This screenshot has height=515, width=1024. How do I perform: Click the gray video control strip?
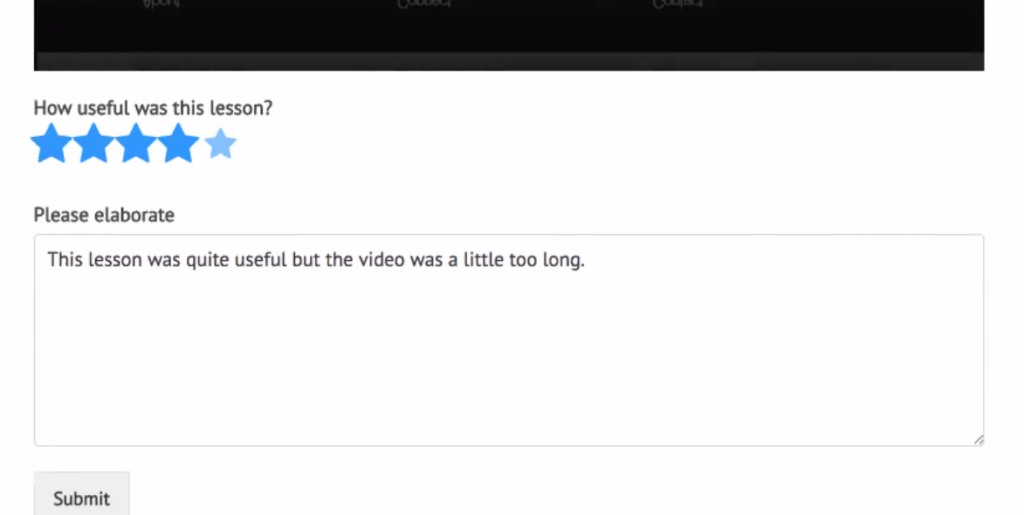pos(509,61)
